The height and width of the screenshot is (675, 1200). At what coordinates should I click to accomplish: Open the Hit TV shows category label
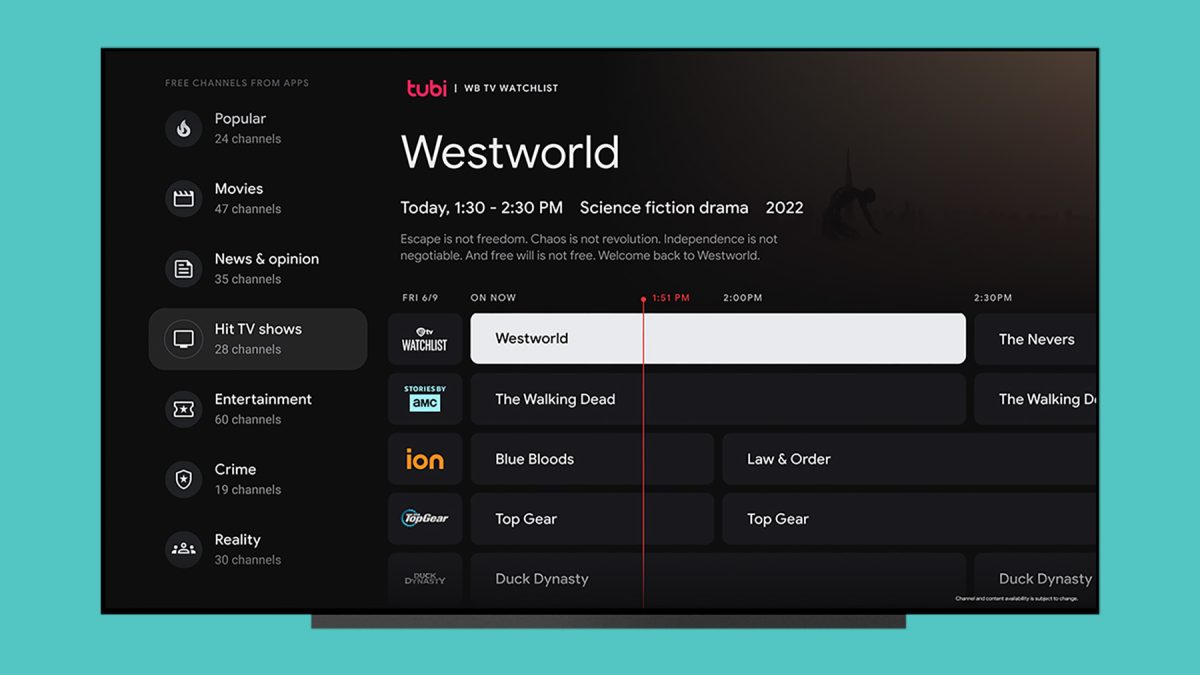[258, 329]
